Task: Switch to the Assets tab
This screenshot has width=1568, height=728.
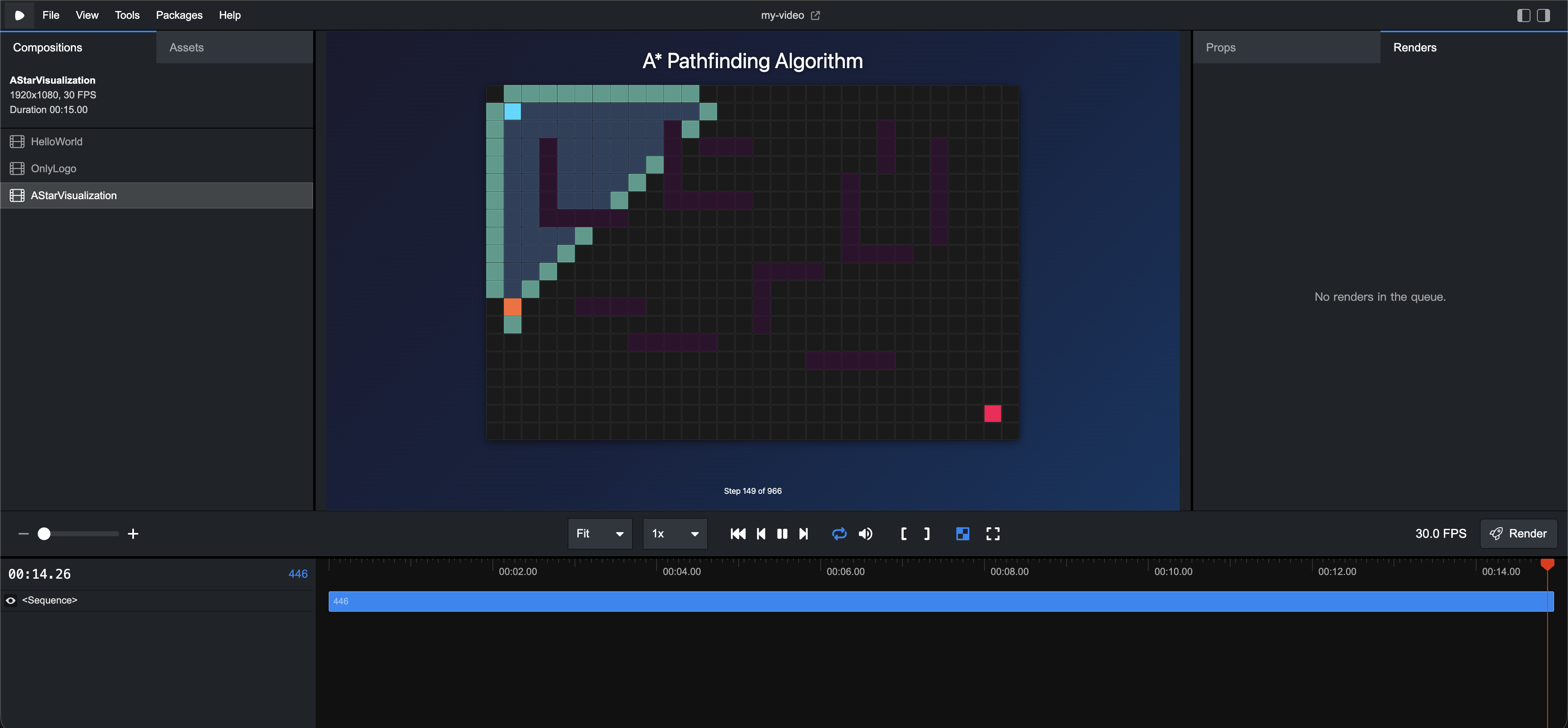Action: tap(186, 47)
